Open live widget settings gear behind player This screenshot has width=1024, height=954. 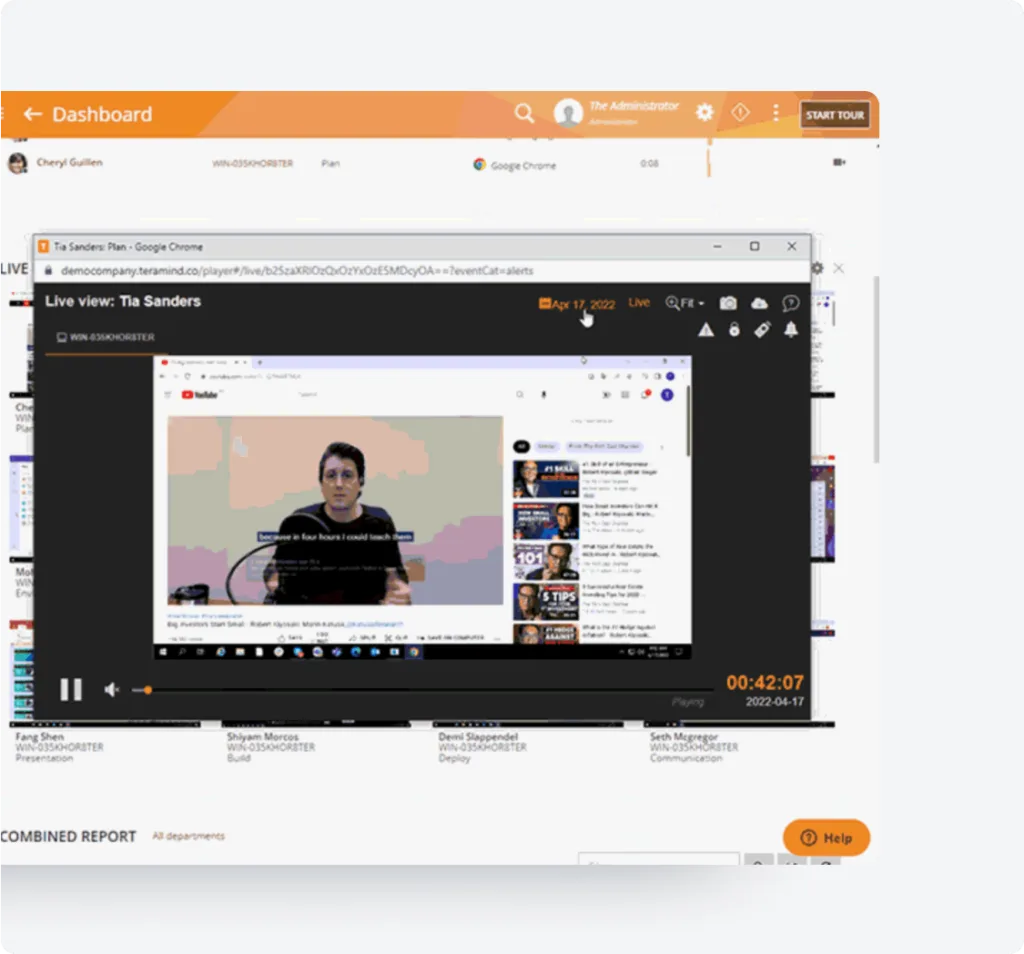click(818, 268)
